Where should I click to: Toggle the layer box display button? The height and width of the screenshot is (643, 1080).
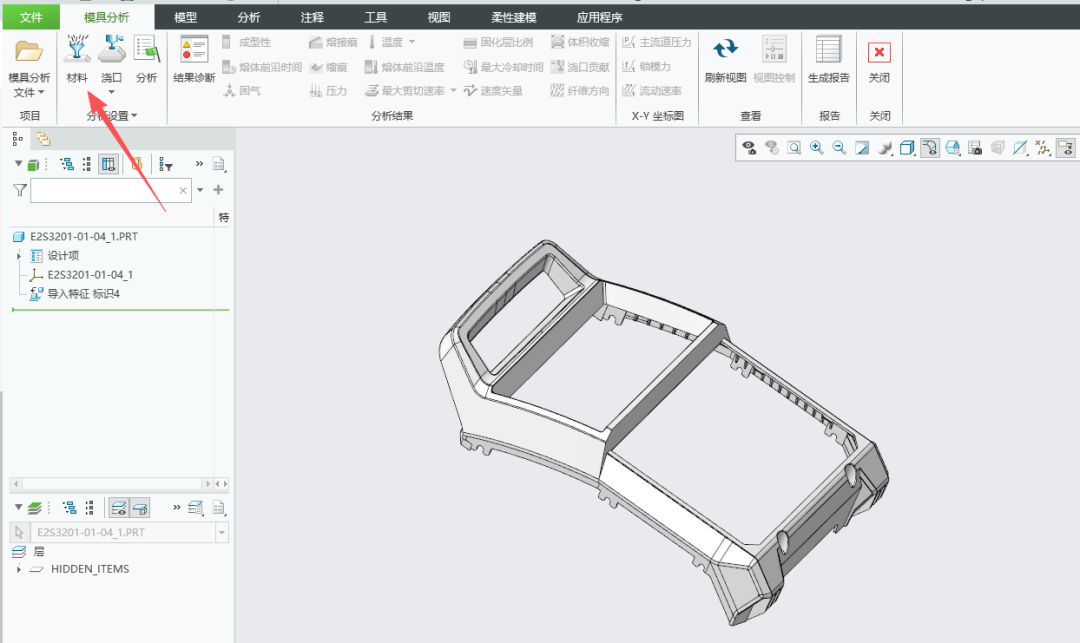coord(140,508)
